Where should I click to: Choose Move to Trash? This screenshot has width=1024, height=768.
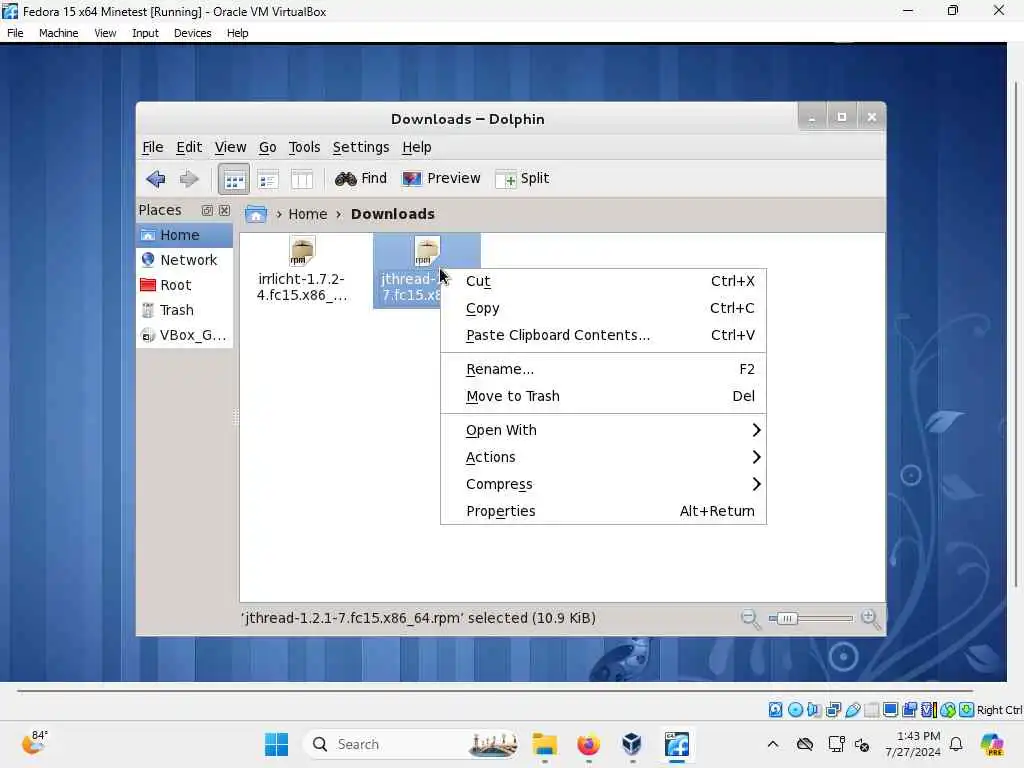(x=603, y=396)
